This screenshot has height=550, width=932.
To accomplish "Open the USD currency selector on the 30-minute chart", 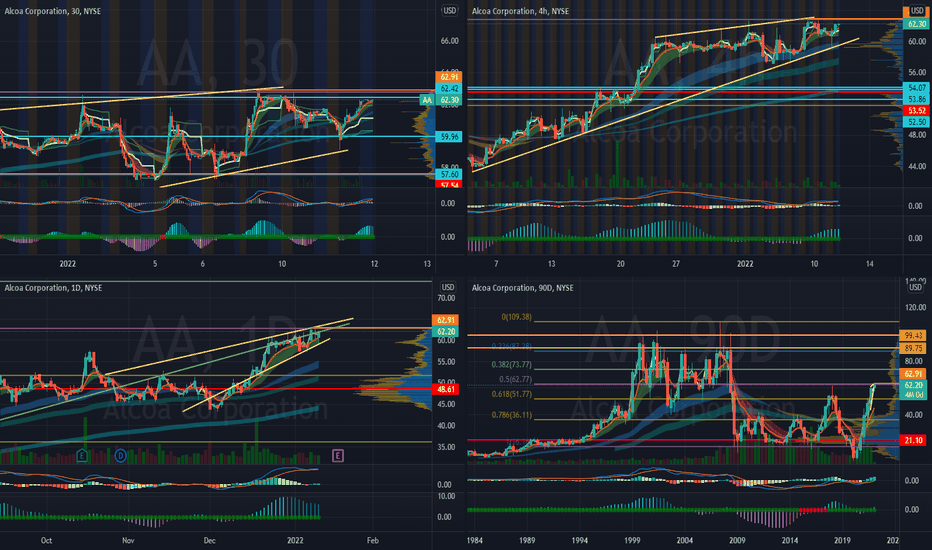I will (449, 11).
